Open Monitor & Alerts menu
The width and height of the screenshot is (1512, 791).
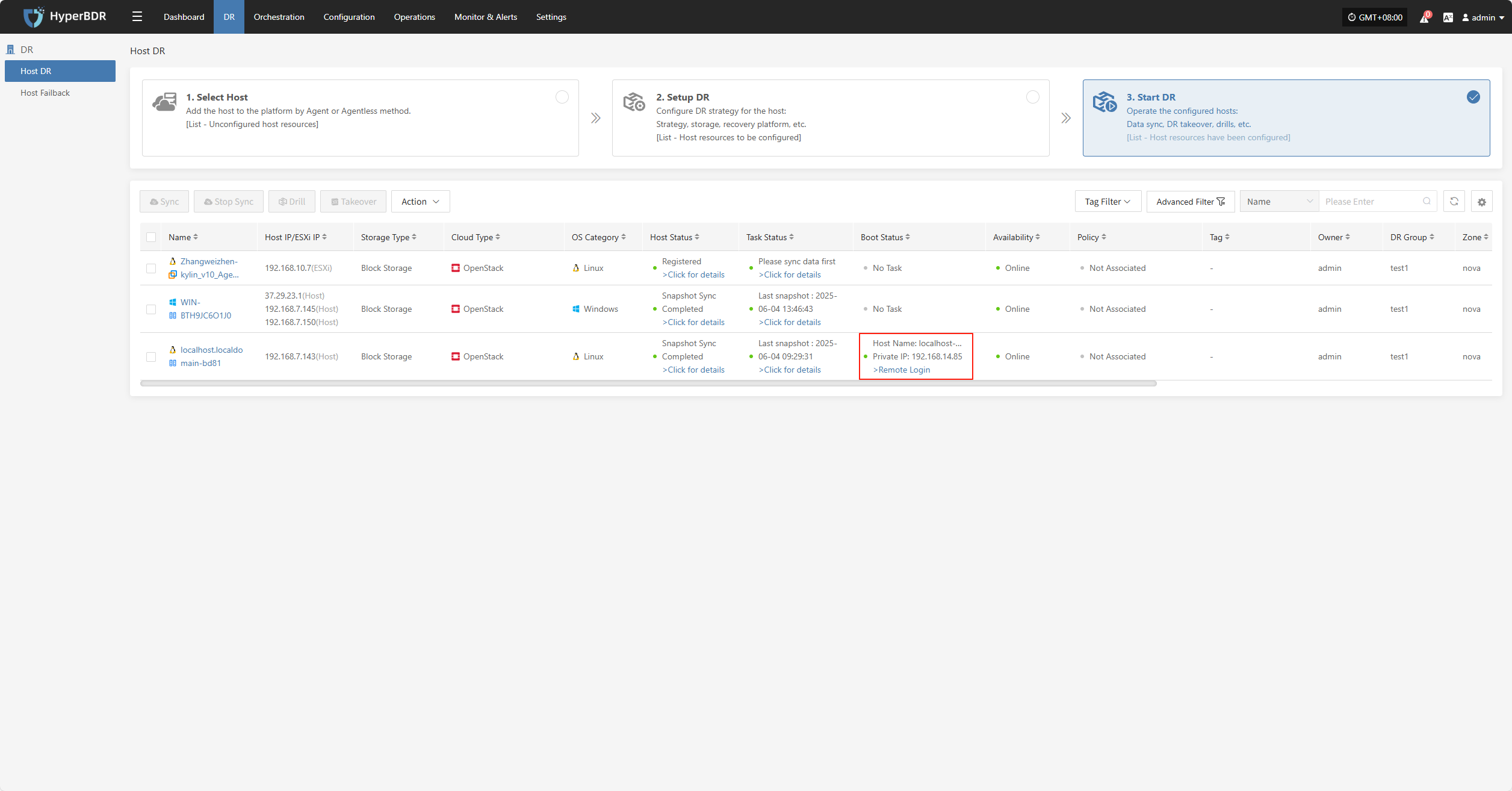(x=486, y=17)
